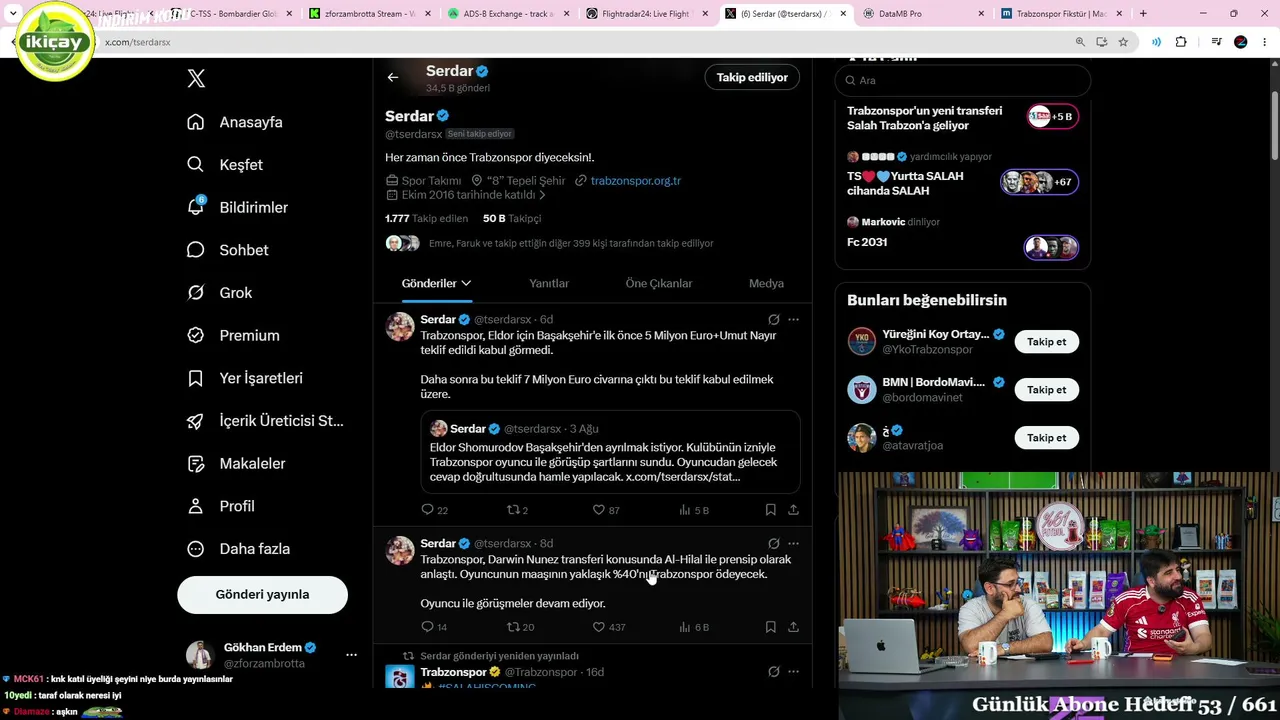Viewport: 1280px width, 720px height.
Task: Toggle the Takip ediliyor follow button
Action: point(752,77)
